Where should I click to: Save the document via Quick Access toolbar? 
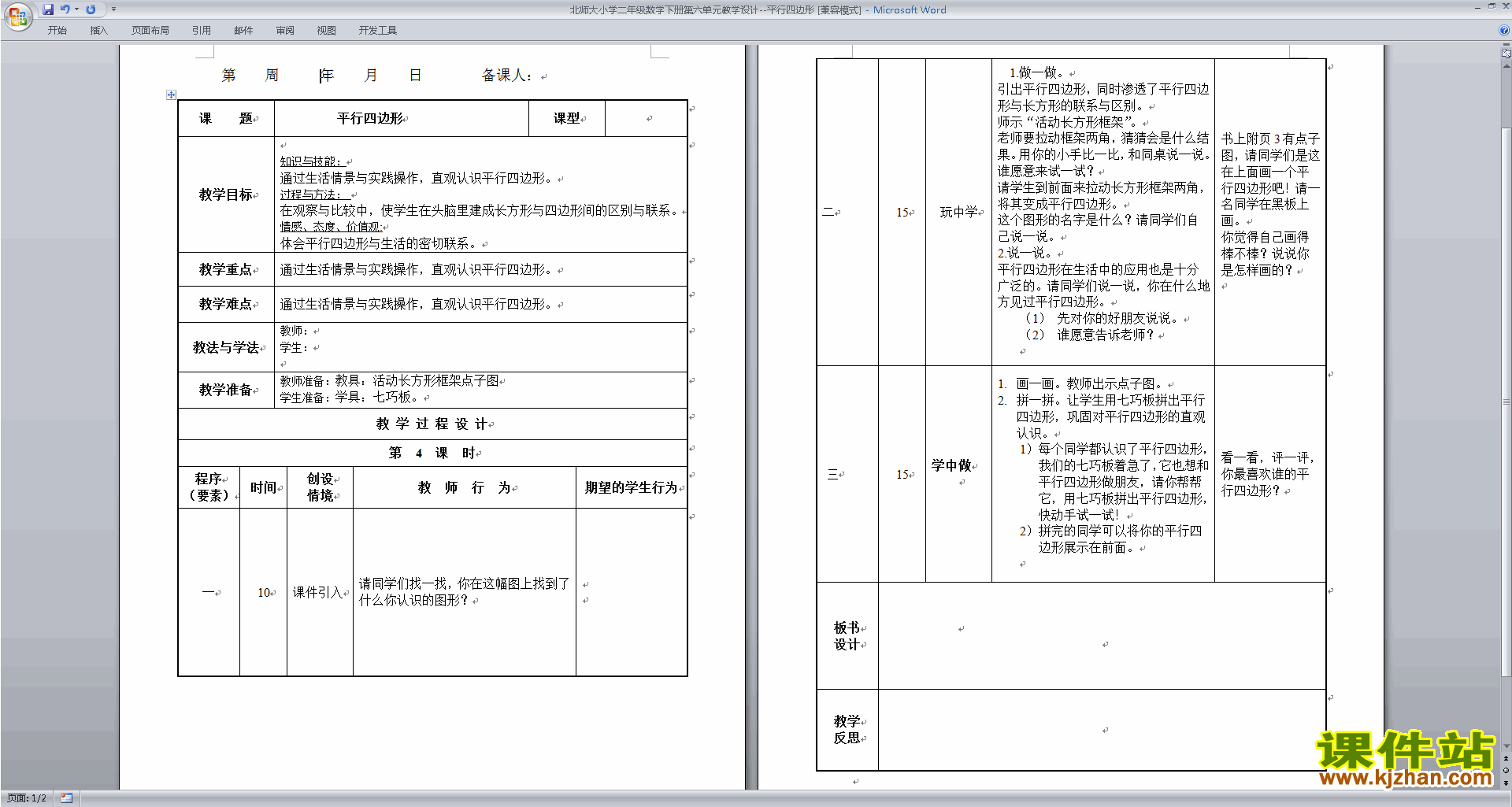(48, 9)
